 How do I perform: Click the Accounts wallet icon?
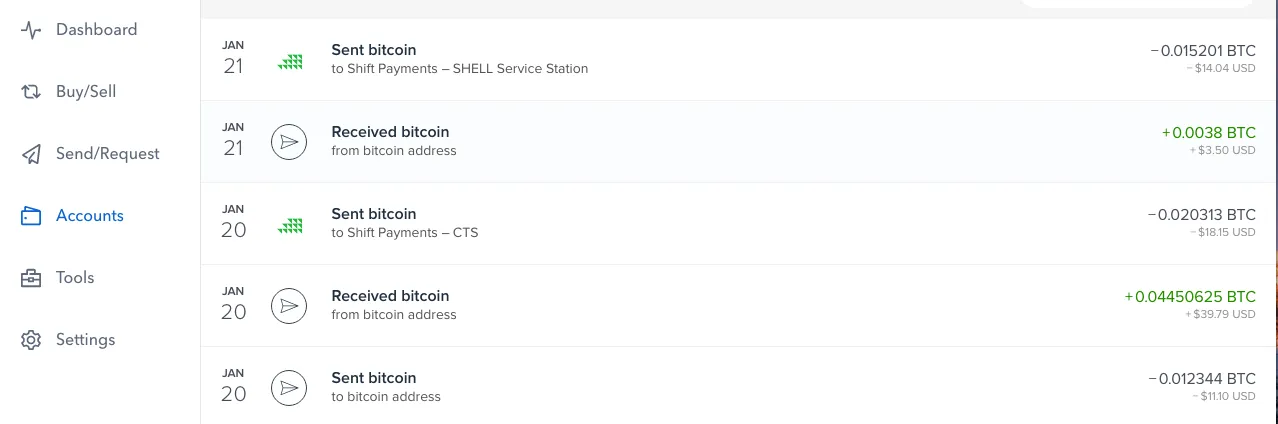point(31,216)
